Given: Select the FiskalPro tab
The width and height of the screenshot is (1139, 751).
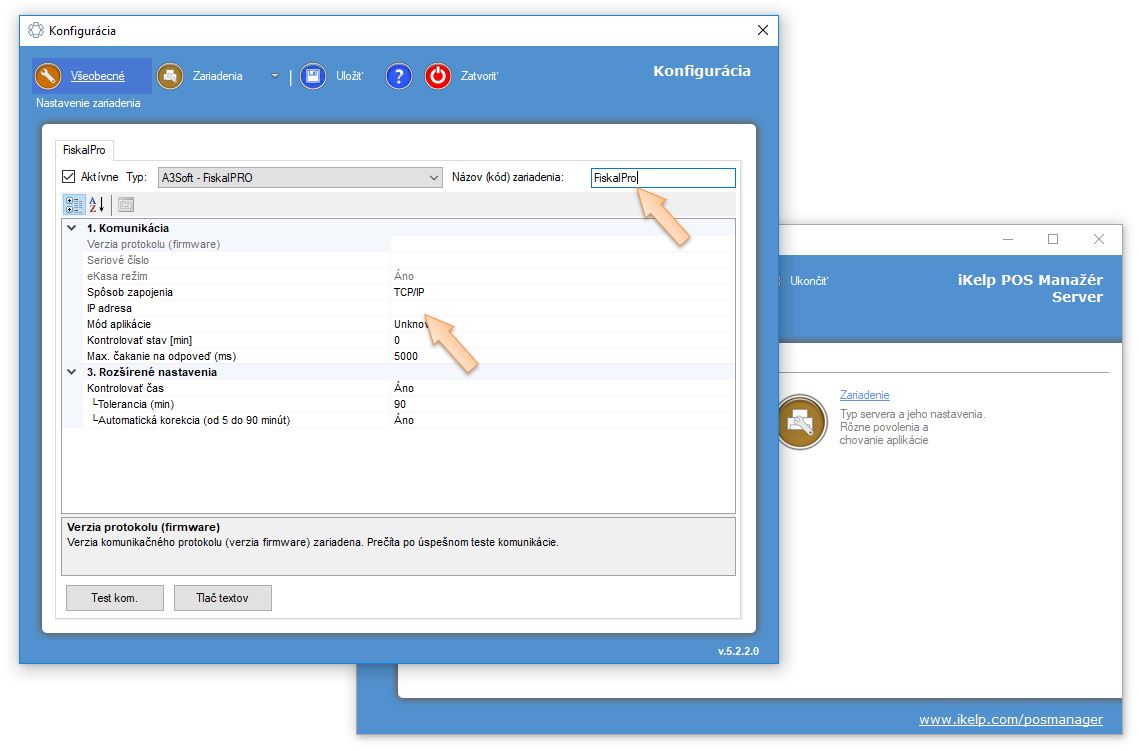Looking at the screenshot, I should [x=84, y=150].
